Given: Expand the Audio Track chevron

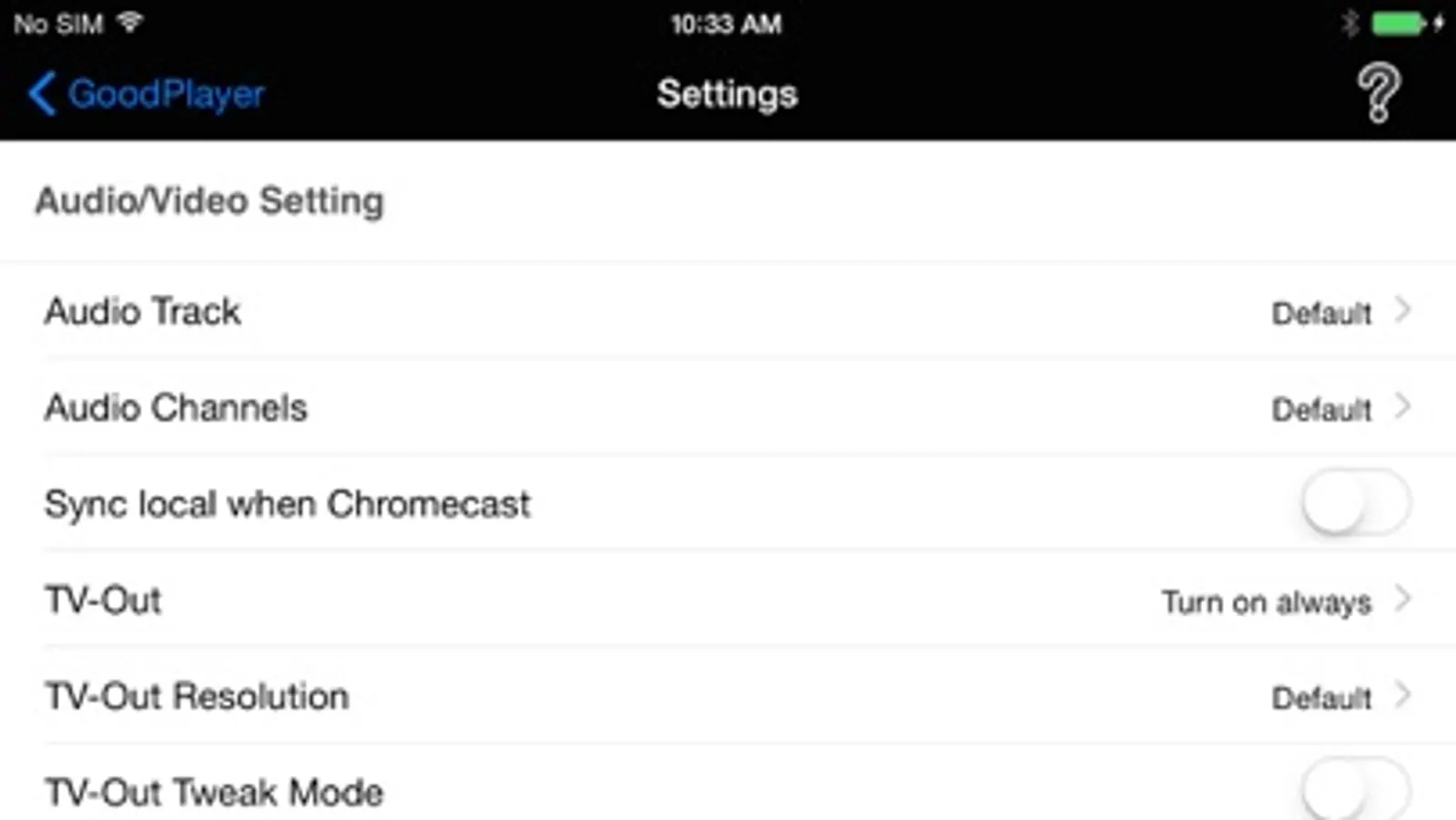Looking at the screenshot, I should 1403,311.
